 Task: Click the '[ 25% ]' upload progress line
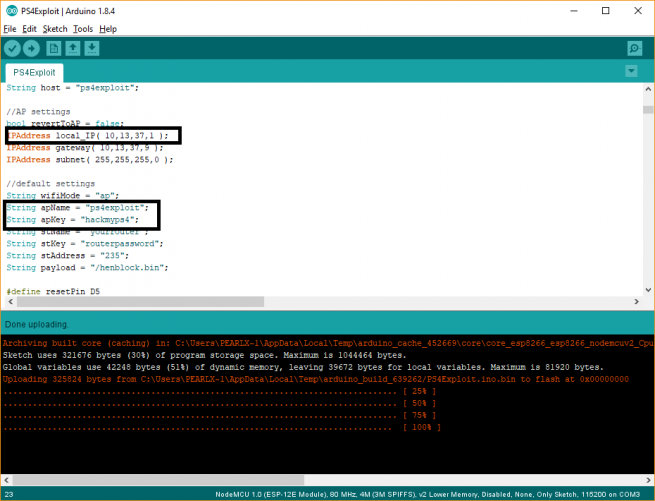pos(219,392)
